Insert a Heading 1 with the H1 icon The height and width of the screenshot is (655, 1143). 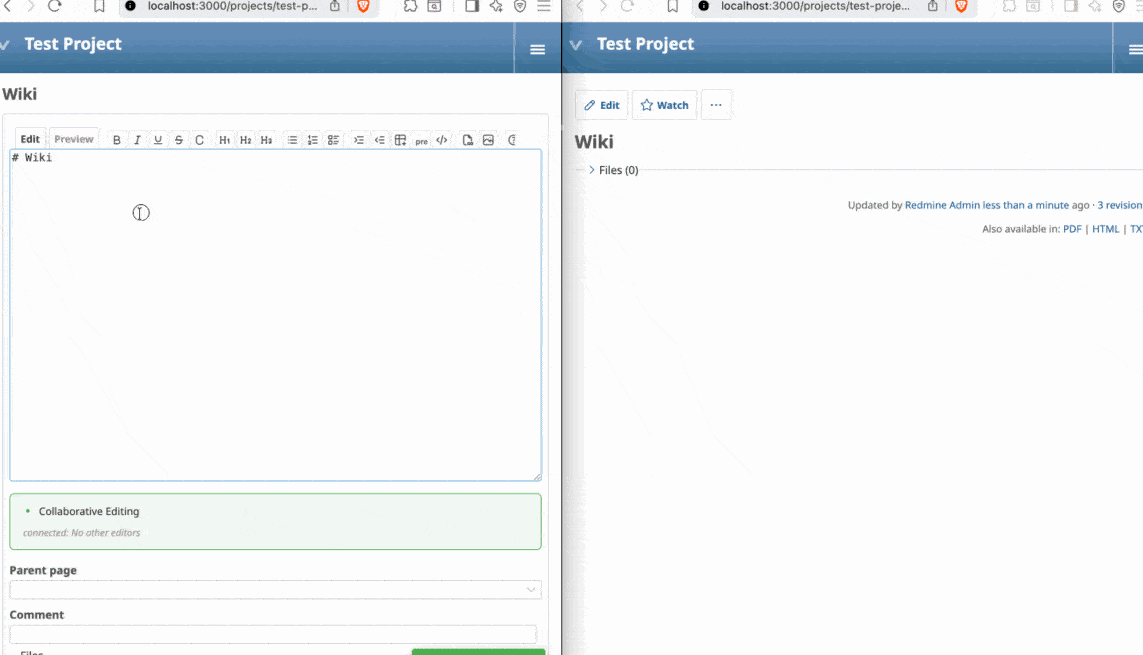tap(225, 140)
